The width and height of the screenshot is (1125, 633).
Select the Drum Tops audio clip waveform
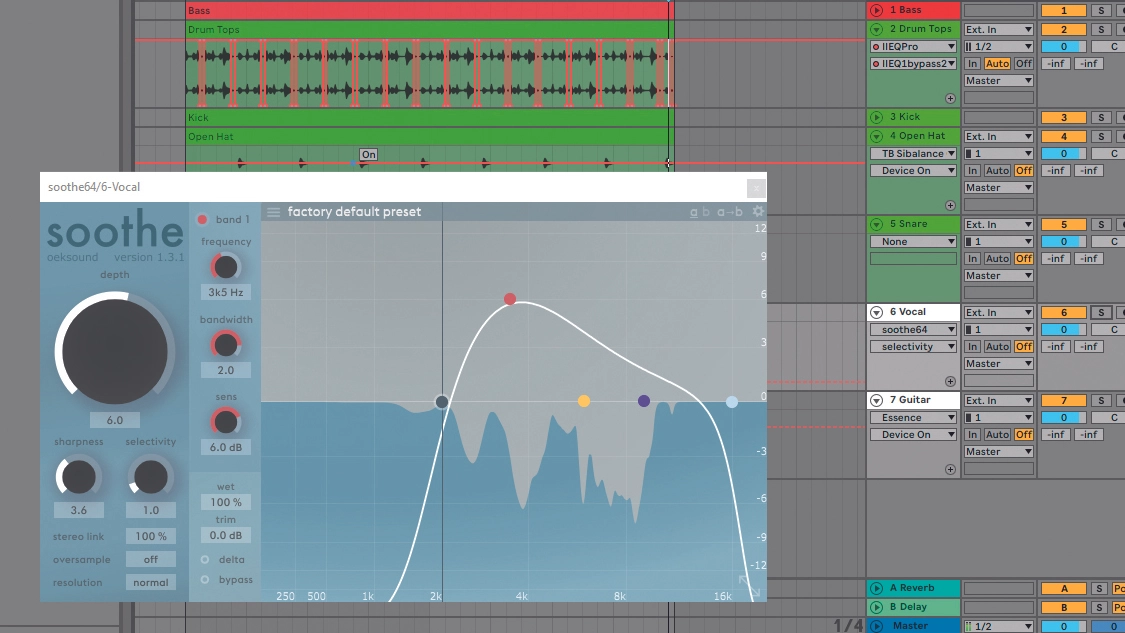(x=428, y=72)
